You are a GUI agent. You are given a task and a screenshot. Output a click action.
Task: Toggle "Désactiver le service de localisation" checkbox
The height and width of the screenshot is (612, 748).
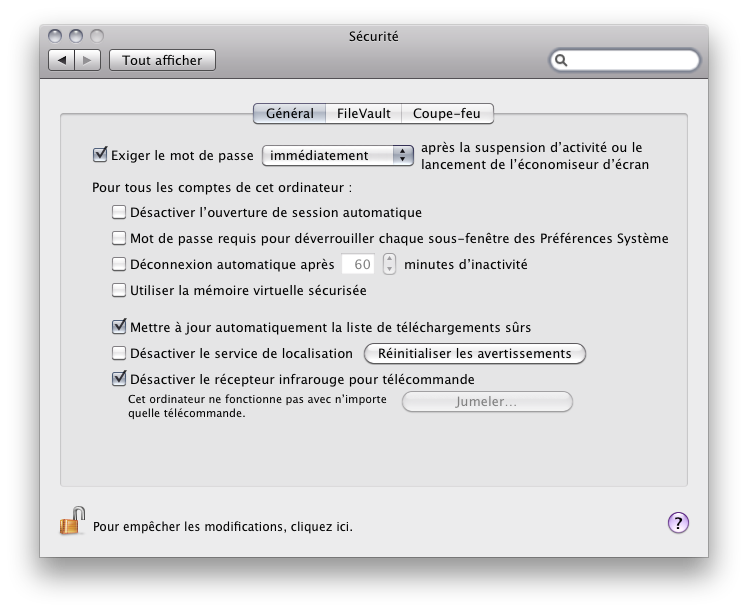[119, 353]
